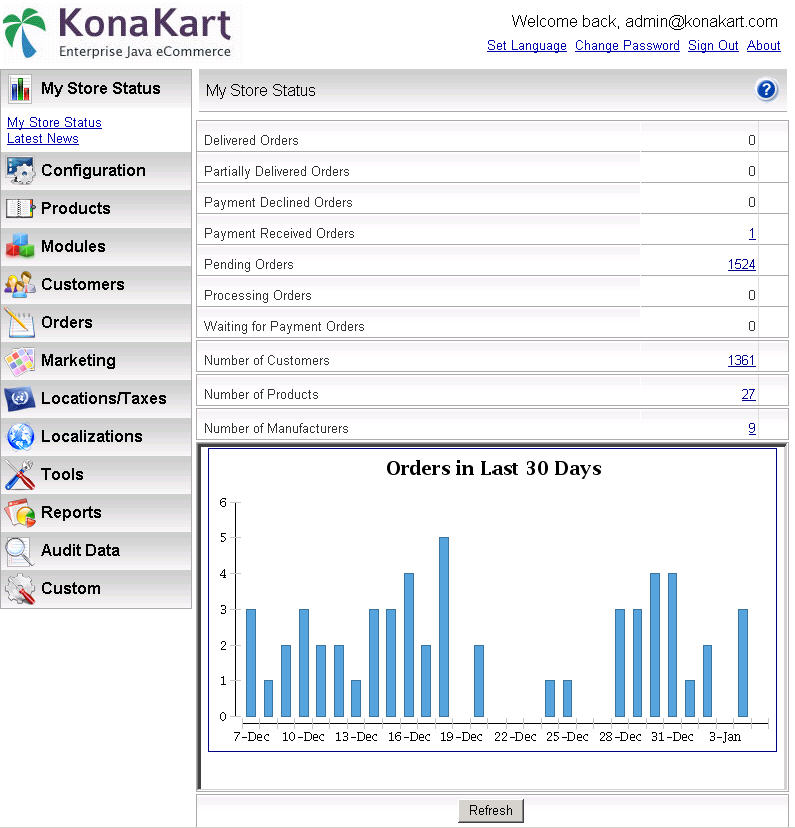Open the Number of Customers link 1361
795x828 pixels.
741,361
